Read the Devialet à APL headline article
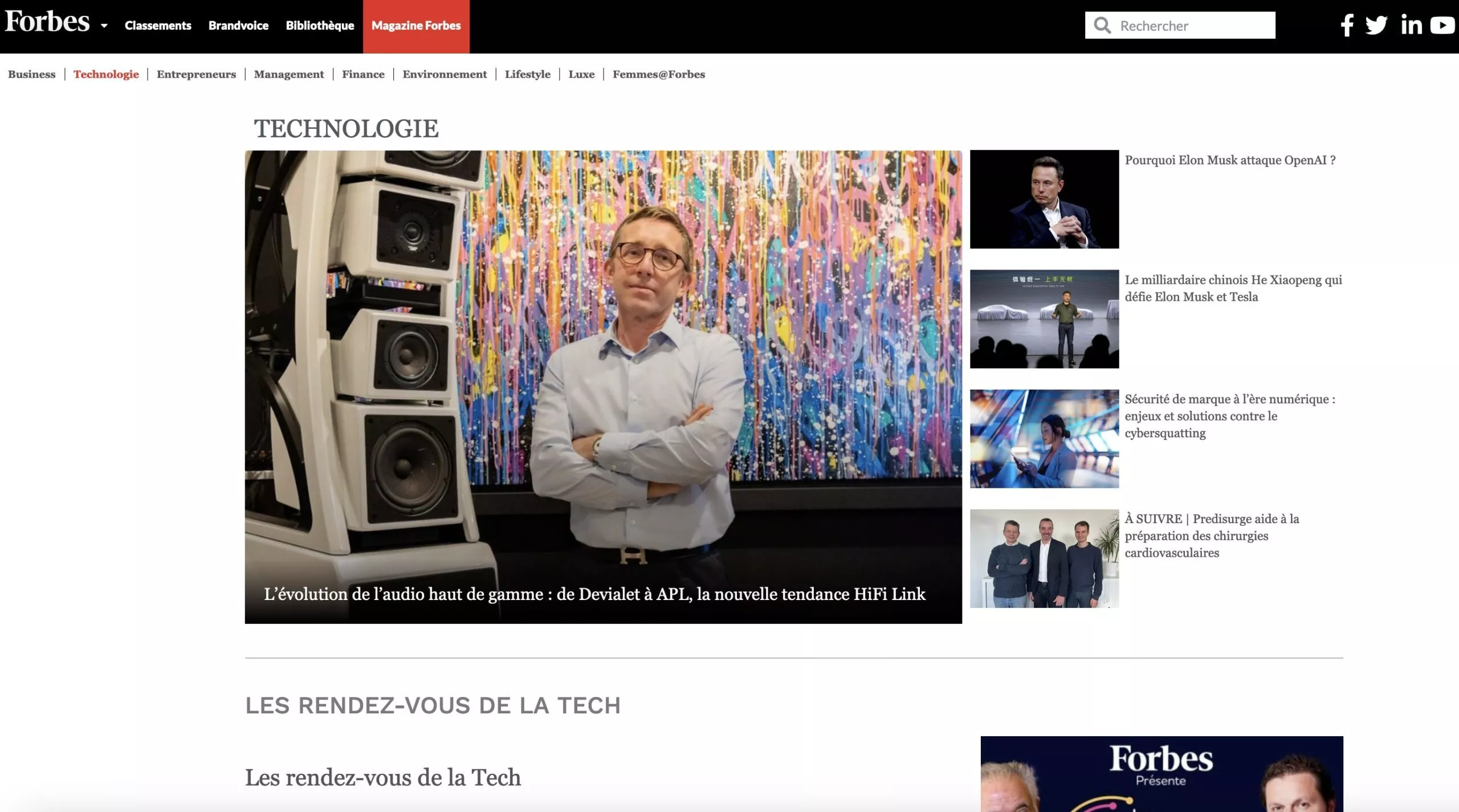This screenshot has height=812, width=1459. [x=594, y=594]
